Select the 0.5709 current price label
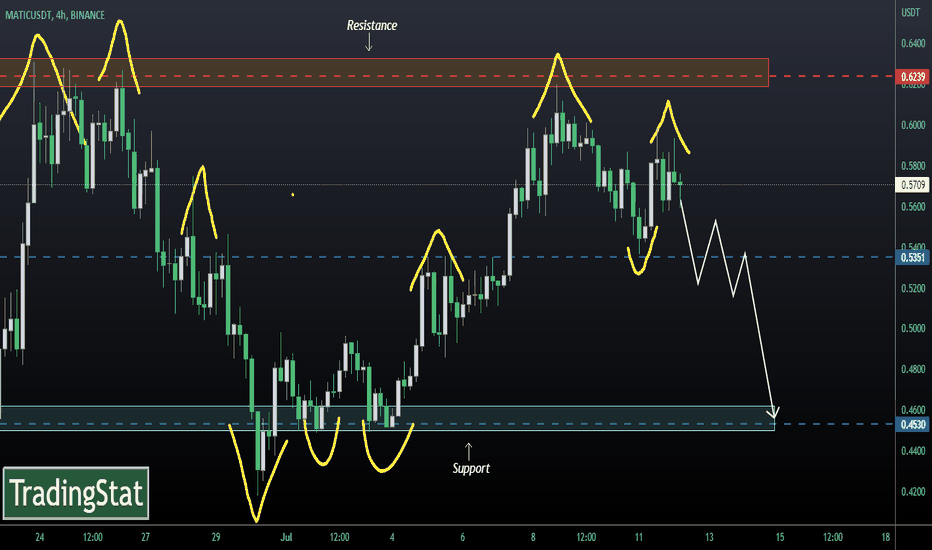This screenshot has height=550, width=932. [913, 185]
